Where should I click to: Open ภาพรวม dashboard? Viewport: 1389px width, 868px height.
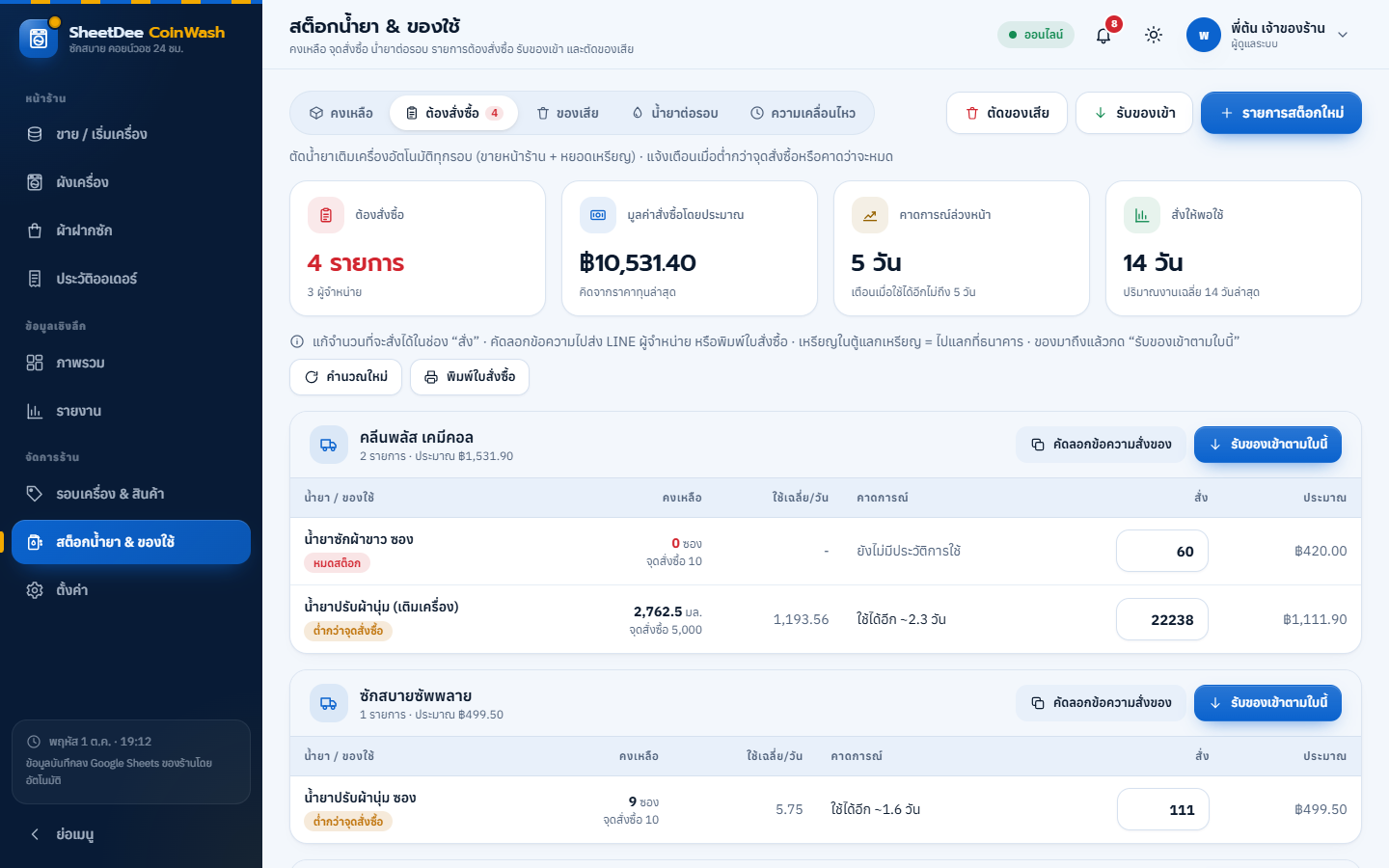pyautogui.click(x=131, y=363)
